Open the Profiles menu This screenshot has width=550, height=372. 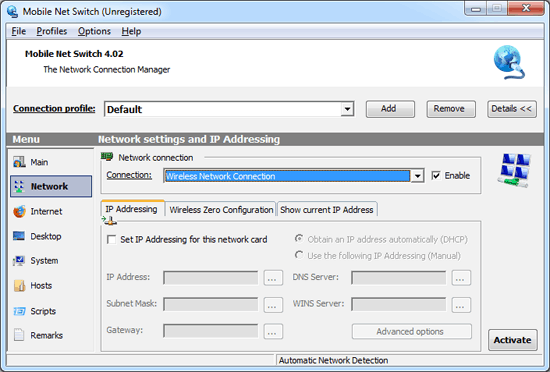point(52,31)
